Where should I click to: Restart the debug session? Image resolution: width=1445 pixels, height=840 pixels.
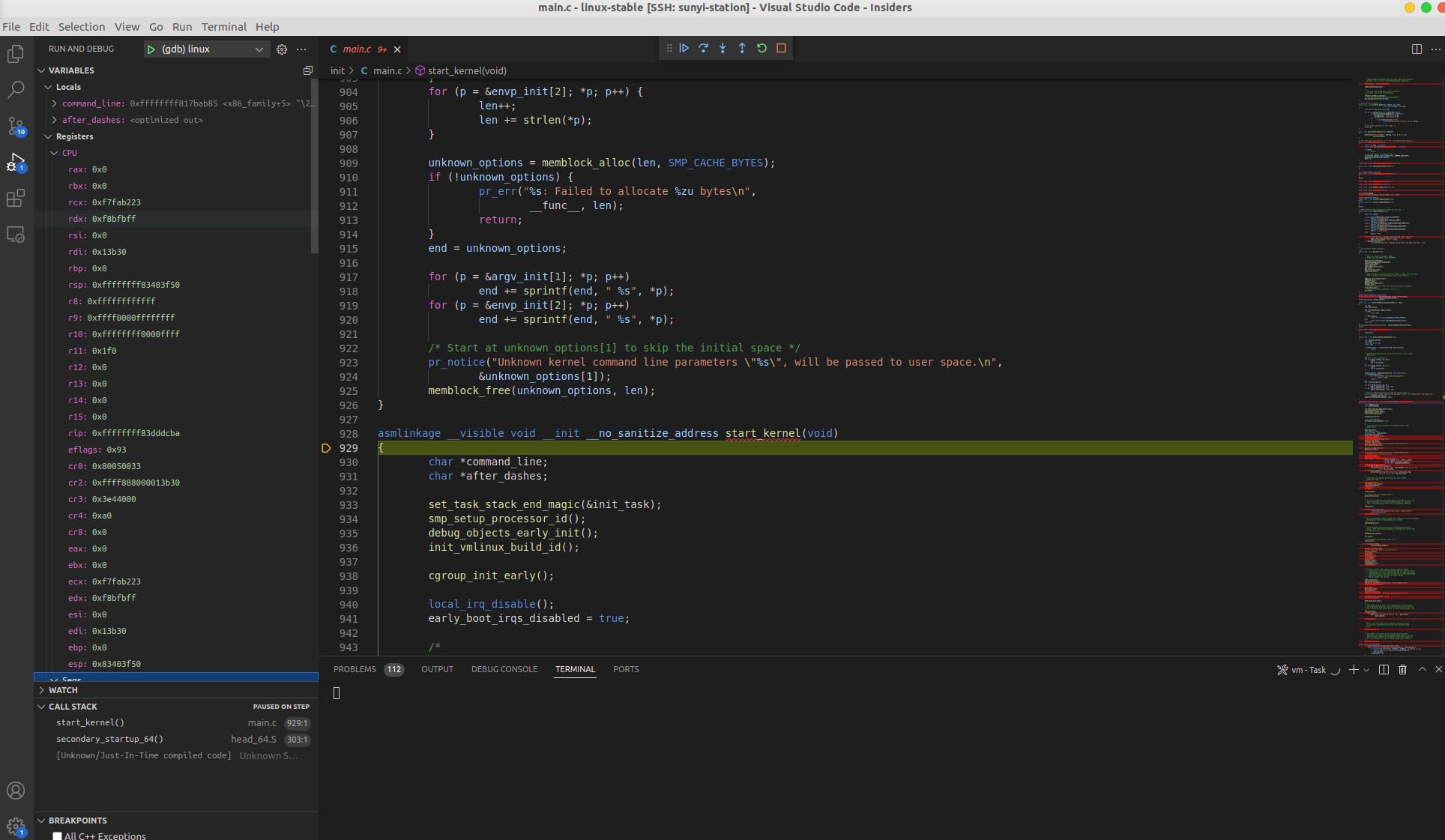(761, 48)
